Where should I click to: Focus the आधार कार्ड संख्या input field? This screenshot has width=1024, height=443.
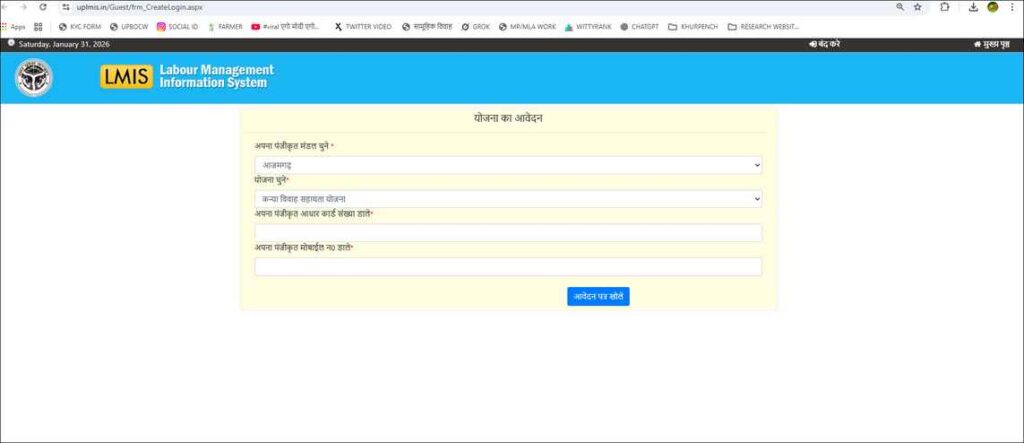click(508, 233)
